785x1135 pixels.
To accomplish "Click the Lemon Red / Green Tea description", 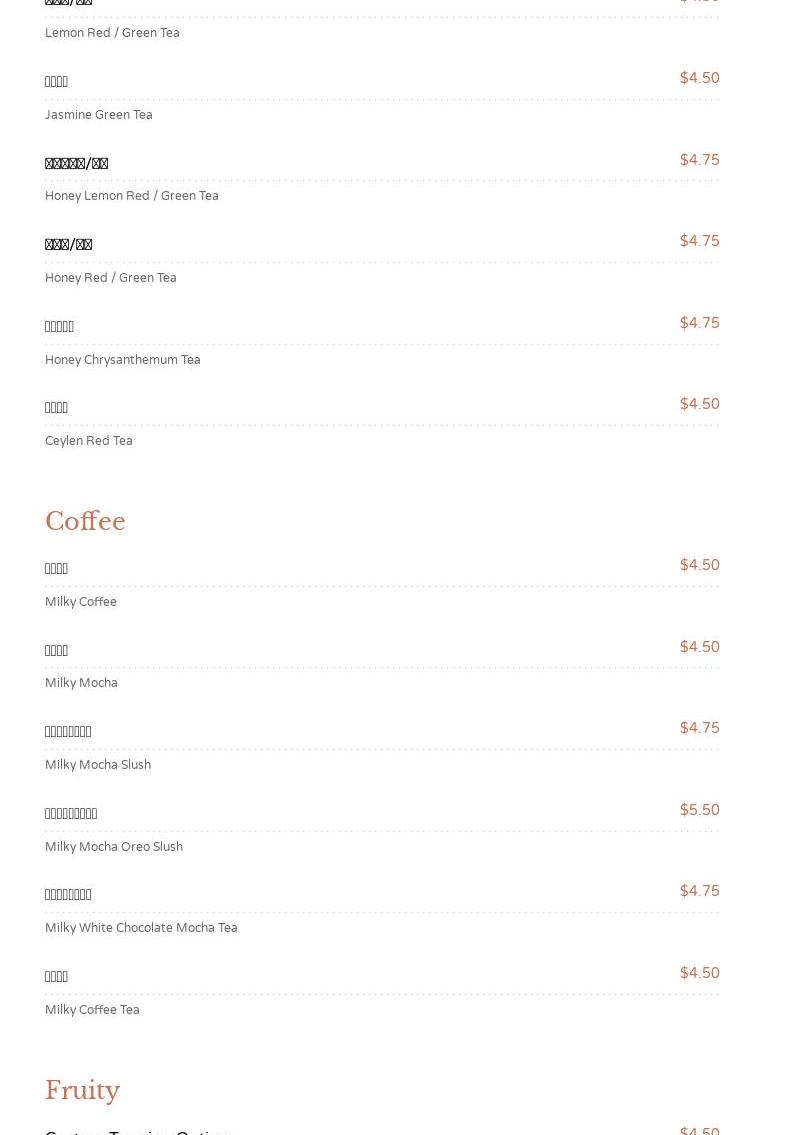I will click(x=112, y=33).
